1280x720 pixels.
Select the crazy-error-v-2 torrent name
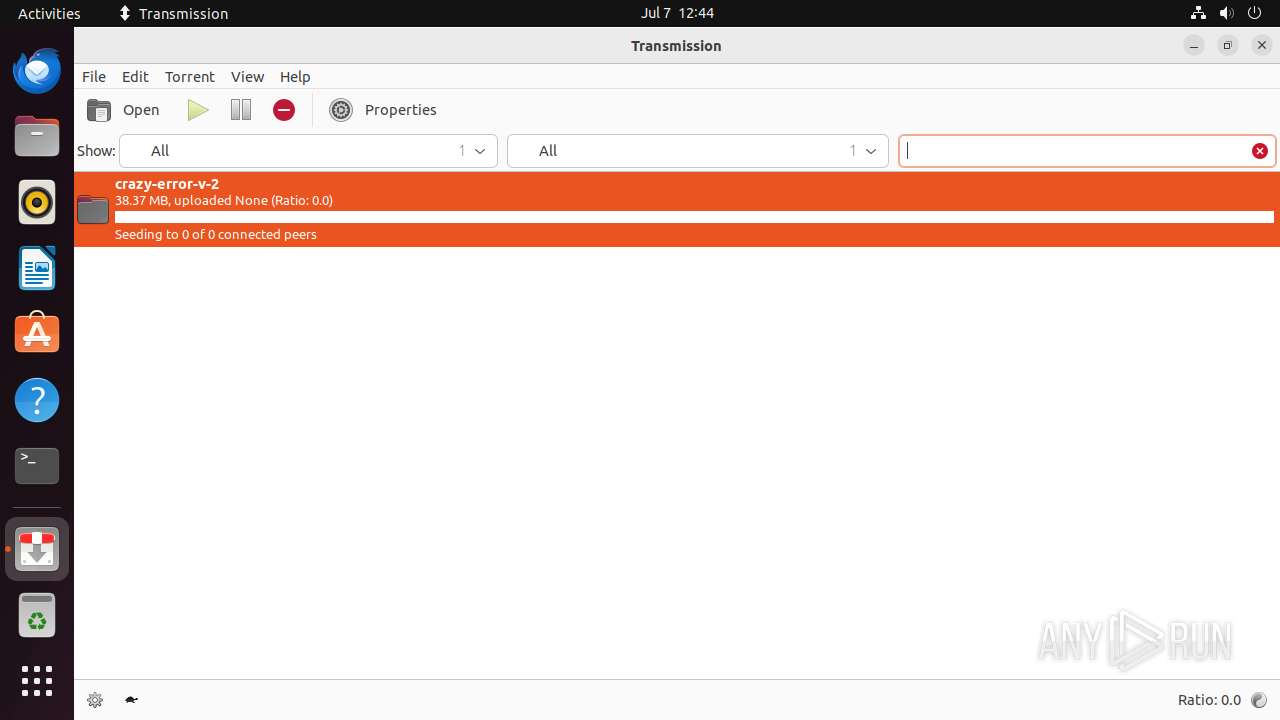[167, 184]
